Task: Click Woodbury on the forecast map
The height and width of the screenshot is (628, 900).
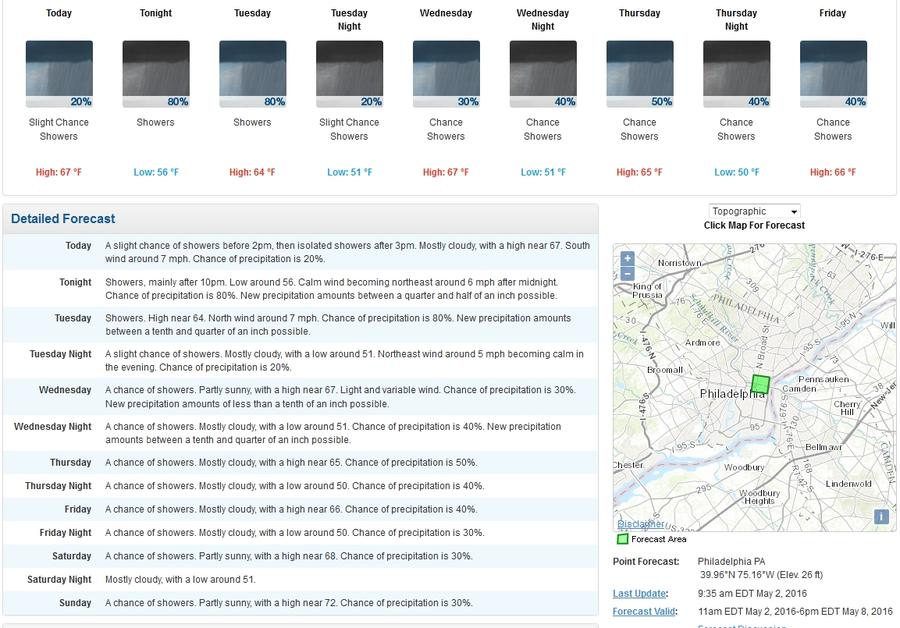Action: tap(743, 467)
